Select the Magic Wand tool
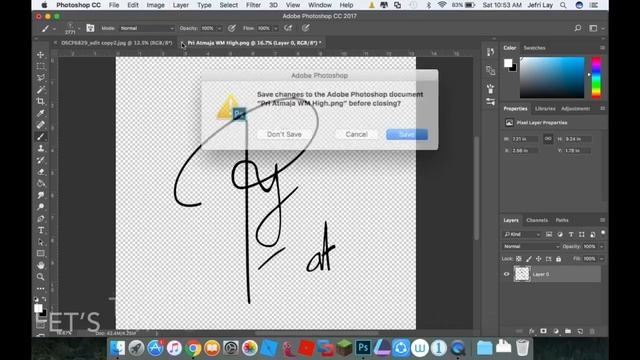 coord(40,90)
